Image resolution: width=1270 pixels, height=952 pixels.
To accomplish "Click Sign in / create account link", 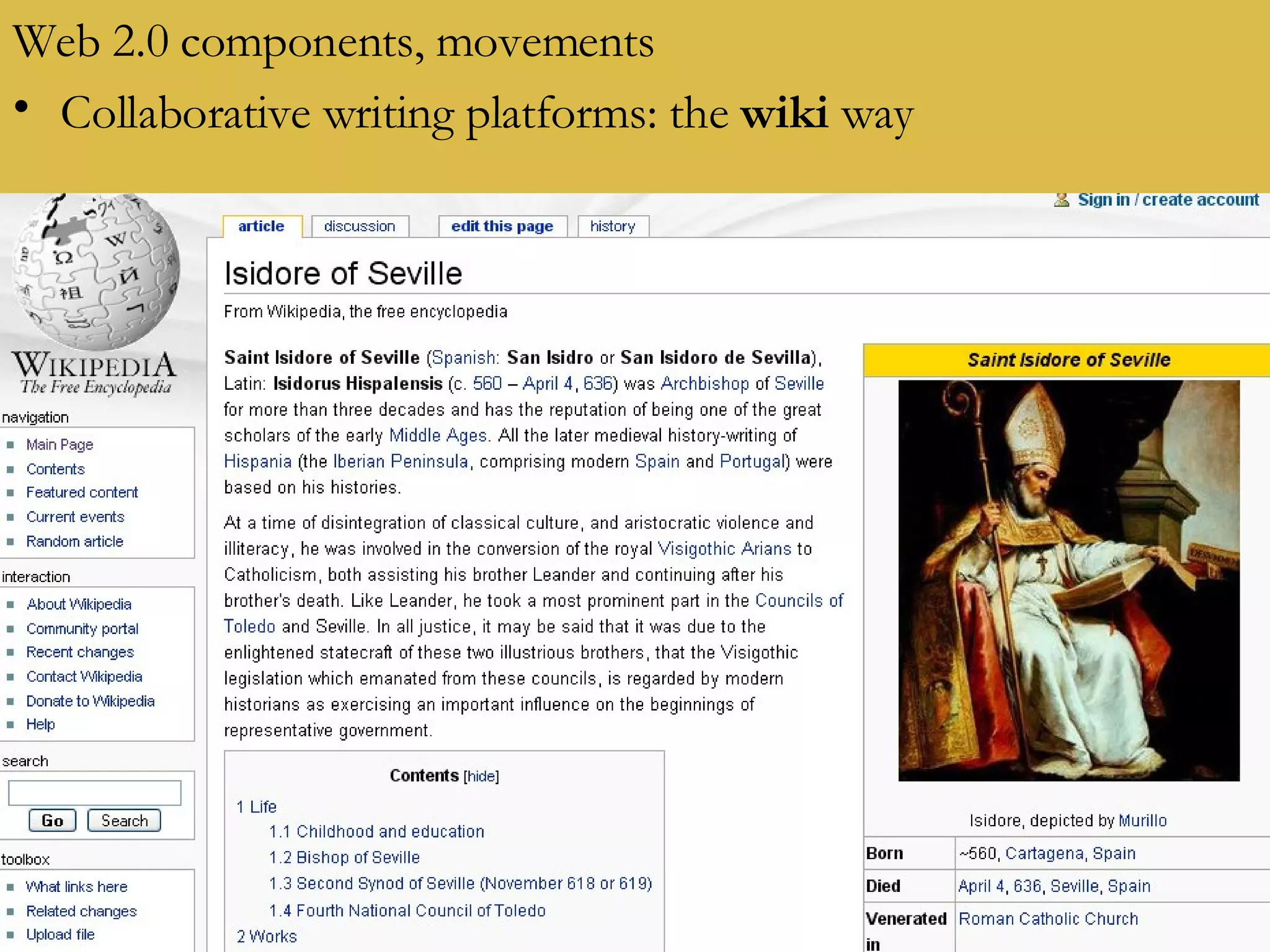I will 1168,200.
